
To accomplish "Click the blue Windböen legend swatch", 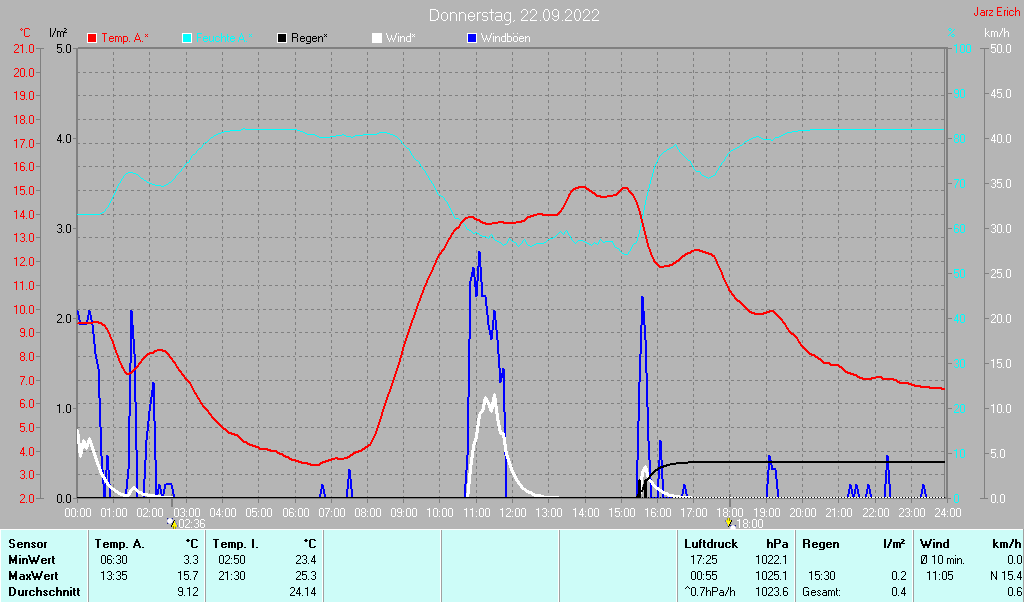I will pyautogui.click(x=472, y=39).
